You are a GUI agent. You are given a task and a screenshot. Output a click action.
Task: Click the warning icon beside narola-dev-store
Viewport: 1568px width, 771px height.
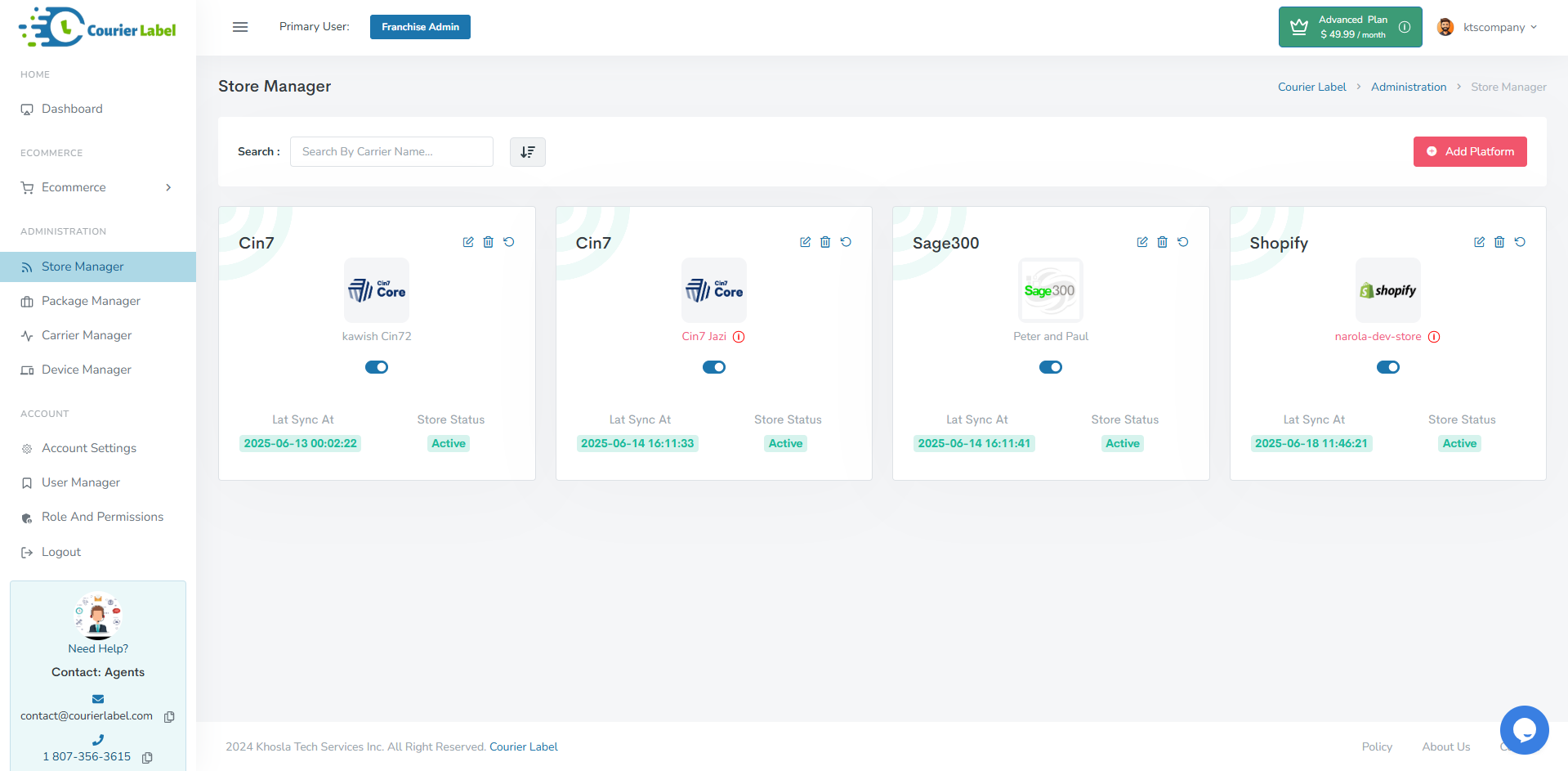point(1434,337)
